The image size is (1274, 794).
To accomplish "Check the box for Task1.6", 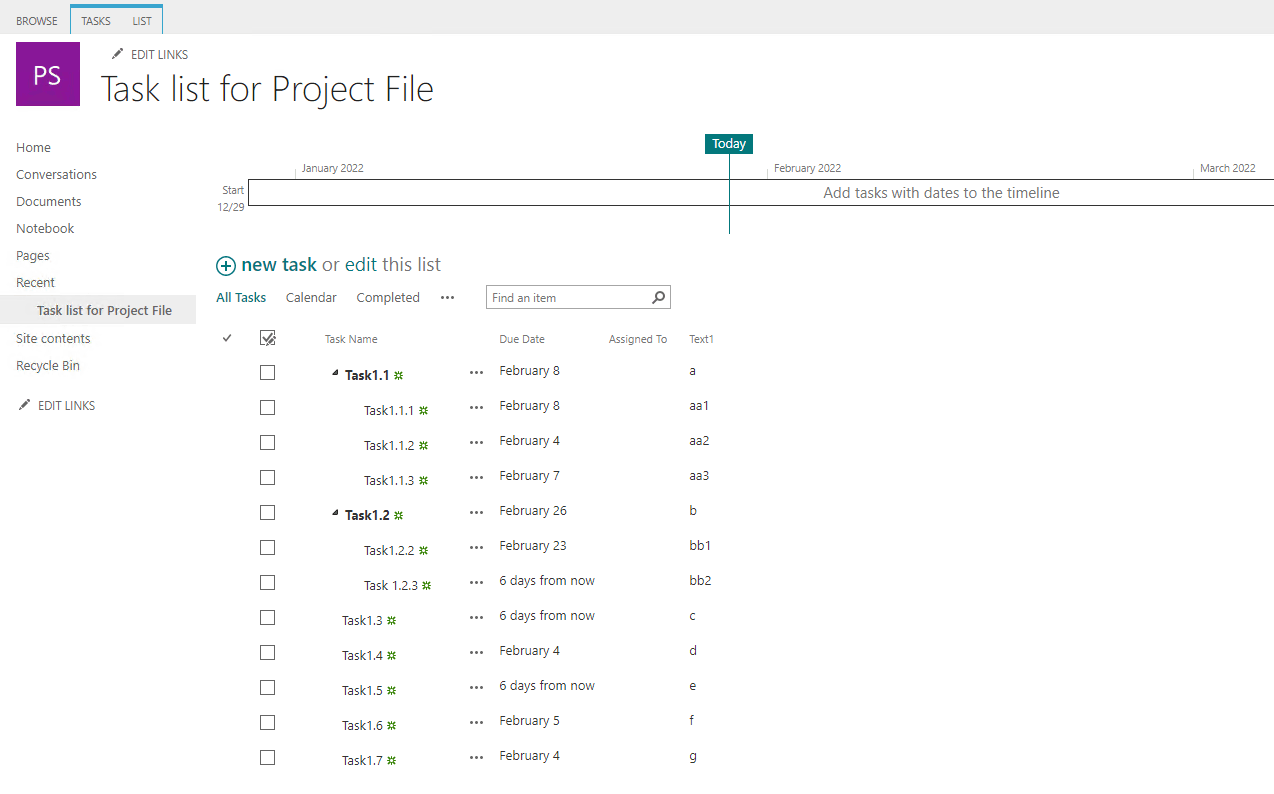I will [267, 722].
